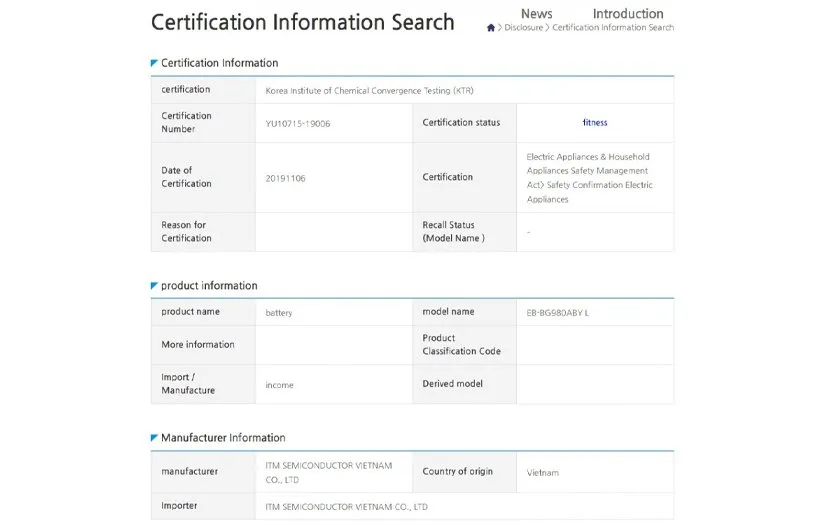Viewport: 822px width, 522px height.
Task: Click the fitness certification status link
Action: point(595,123)
